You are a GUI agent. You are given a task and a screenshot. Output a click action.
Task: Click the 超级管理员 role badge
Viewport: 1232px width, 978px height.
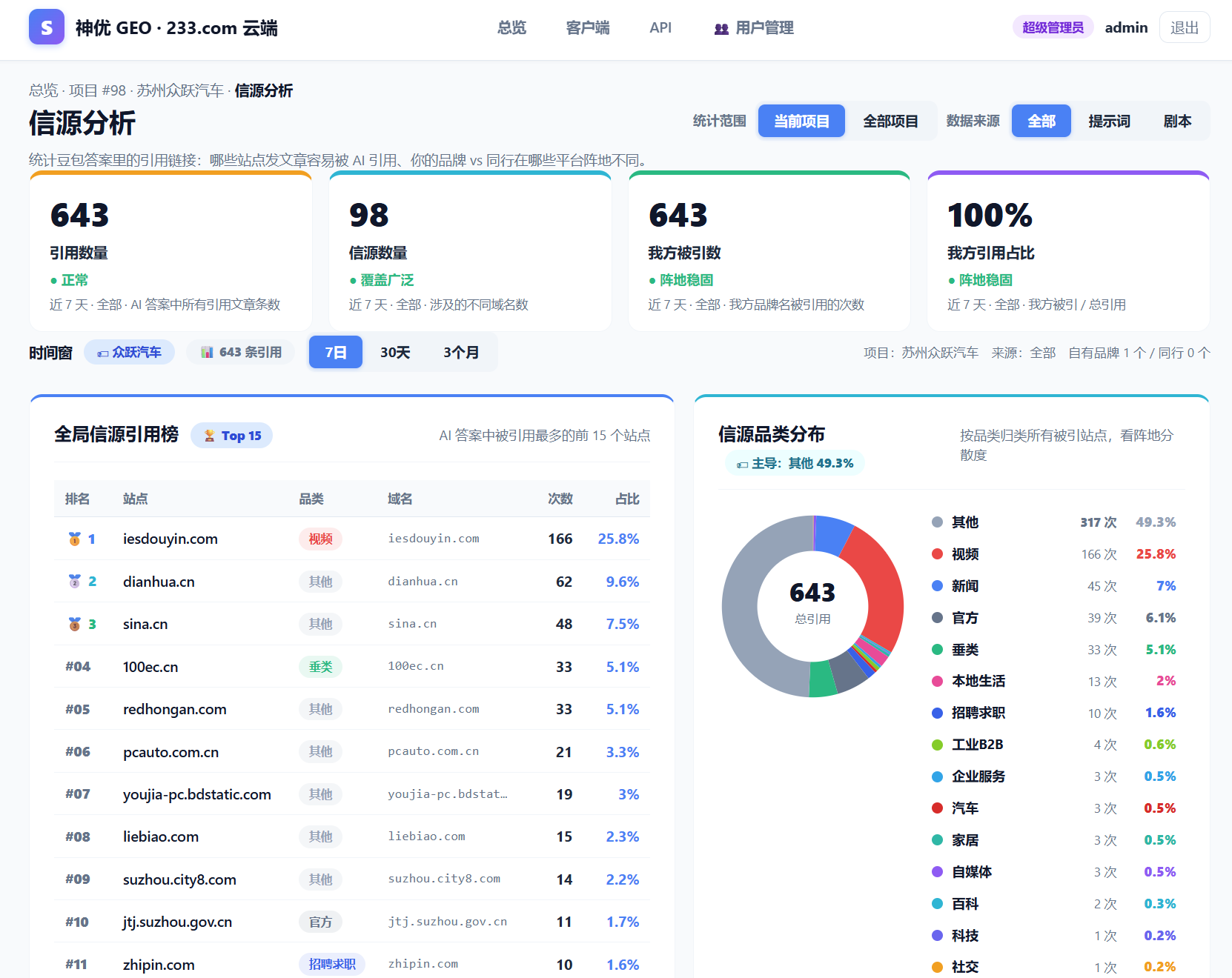(x=1053, y=27)
